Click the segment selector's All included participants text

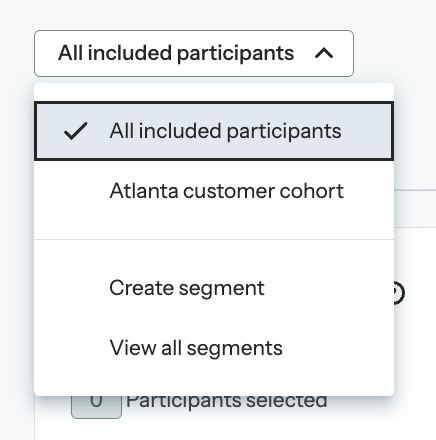pos(176,53)
